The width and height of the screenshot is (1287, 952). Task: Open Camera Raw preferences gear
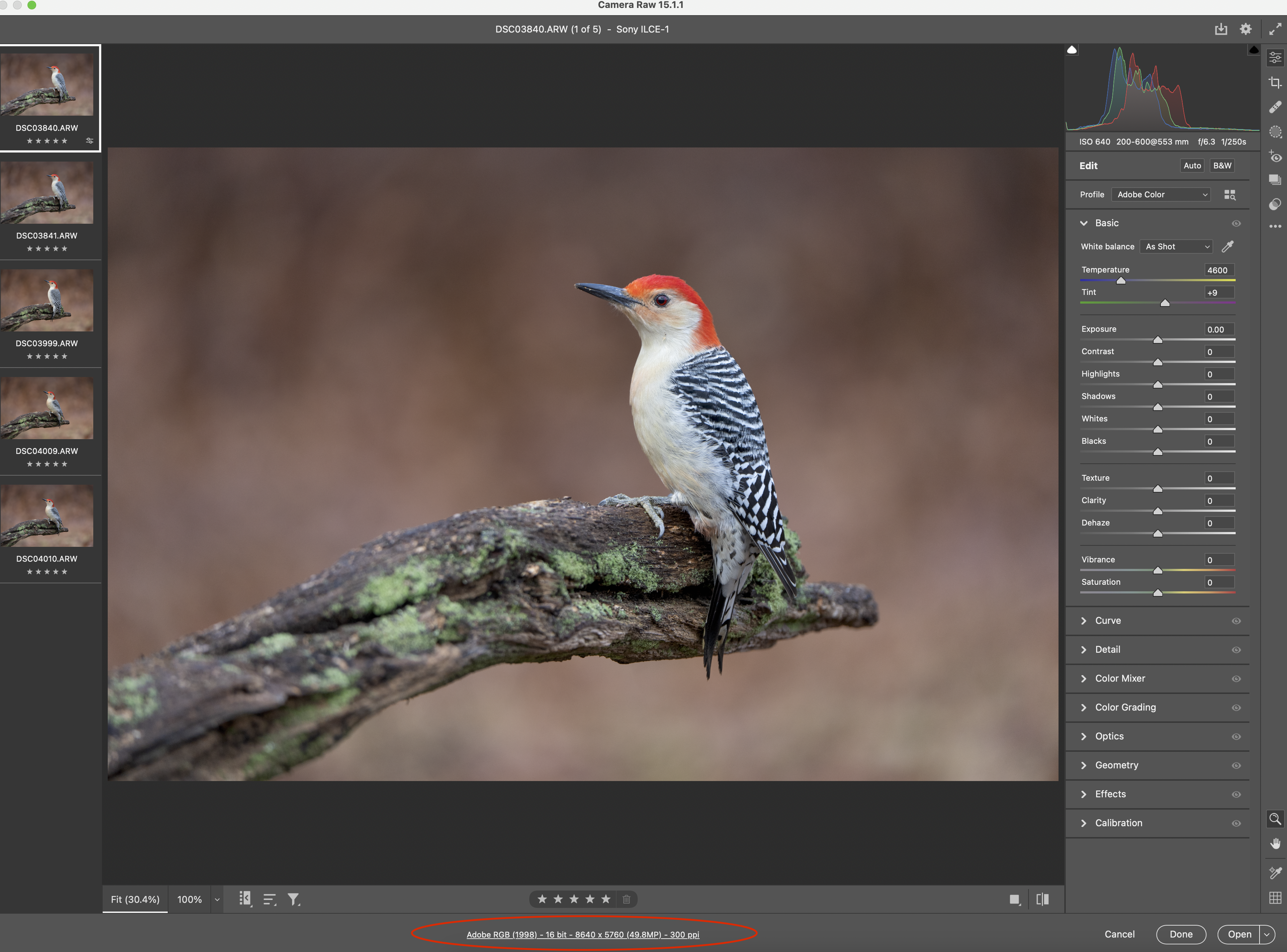1245,29
